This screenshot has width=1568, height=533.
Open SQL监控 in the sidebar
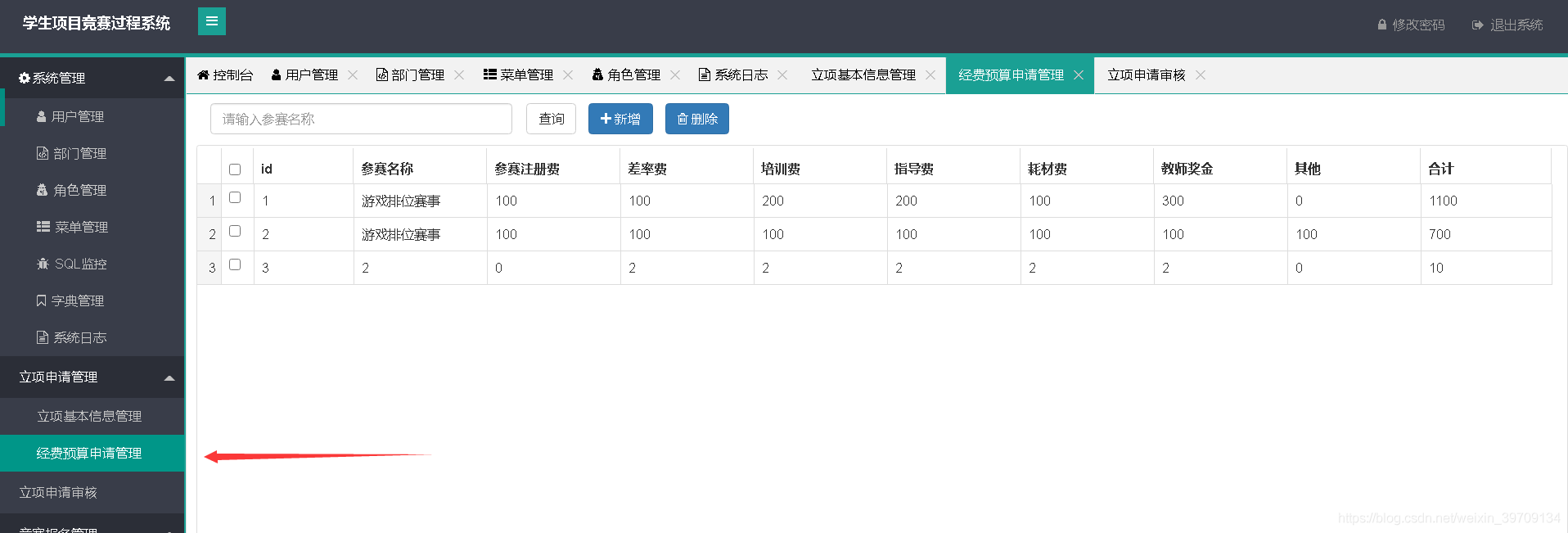click(92, 264)
